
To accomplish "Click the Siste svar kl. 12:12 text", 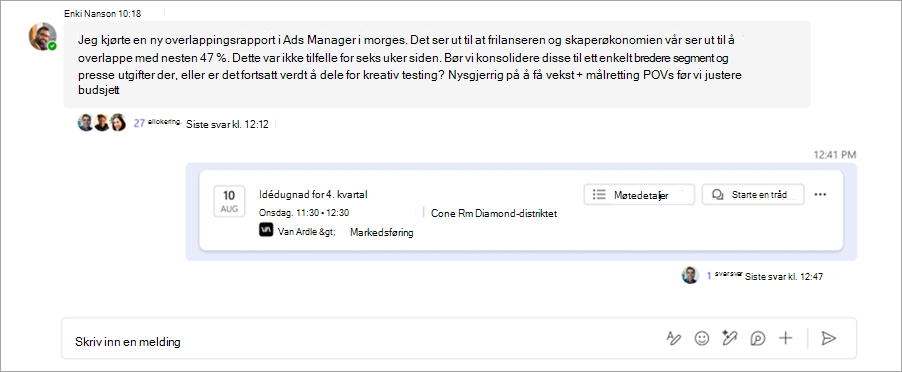I will [x=227, y=124].
